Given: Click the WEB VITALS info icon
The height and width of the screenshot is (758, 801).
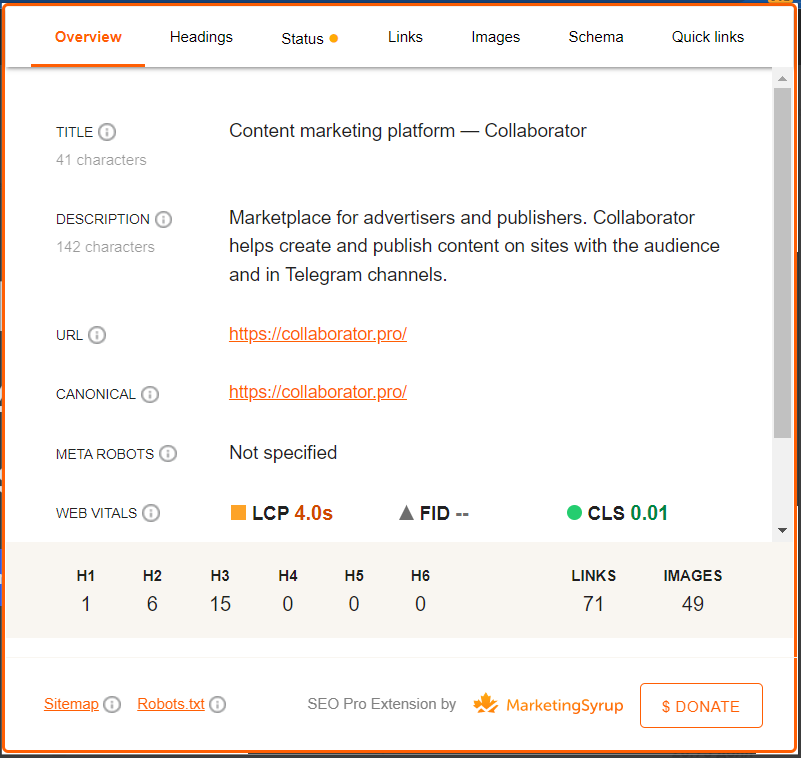Looking at the screenshot, I should click(x=151, y=513).
